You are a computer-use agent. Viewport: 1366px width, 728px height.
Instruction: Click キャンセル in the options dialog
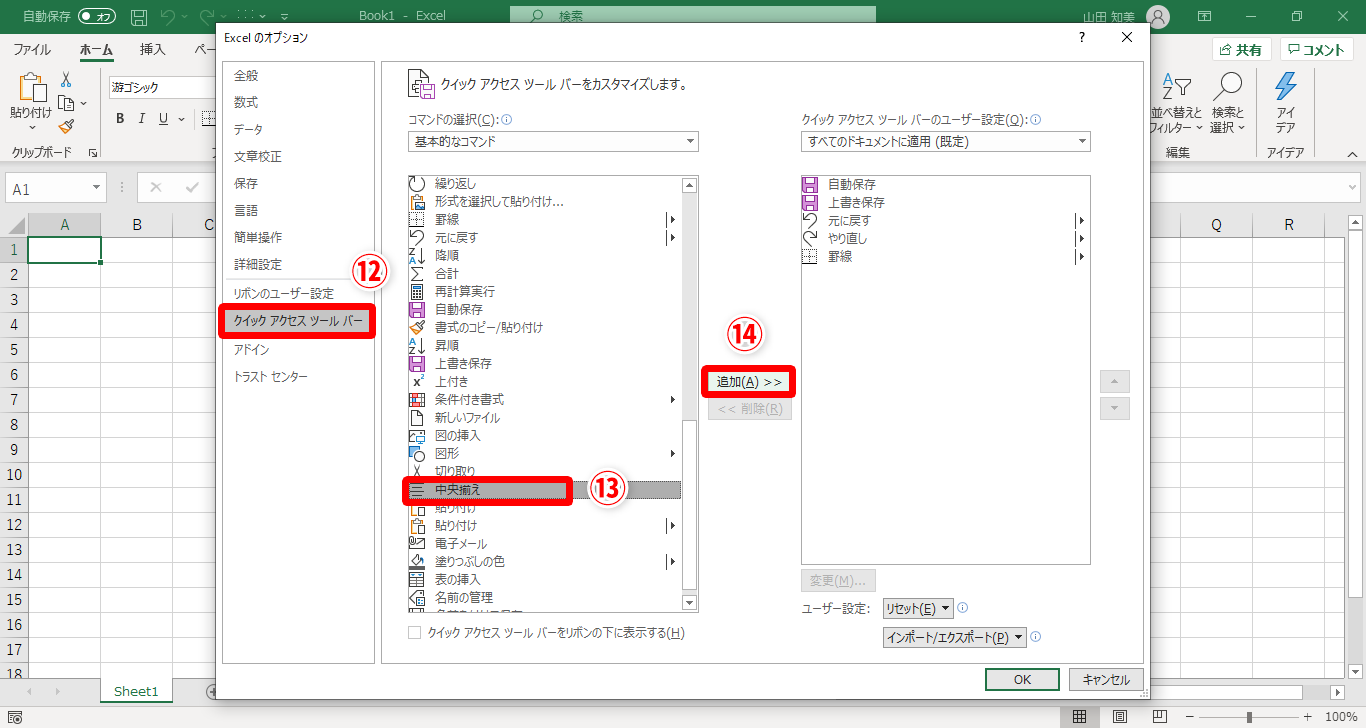pos(1106,679)
